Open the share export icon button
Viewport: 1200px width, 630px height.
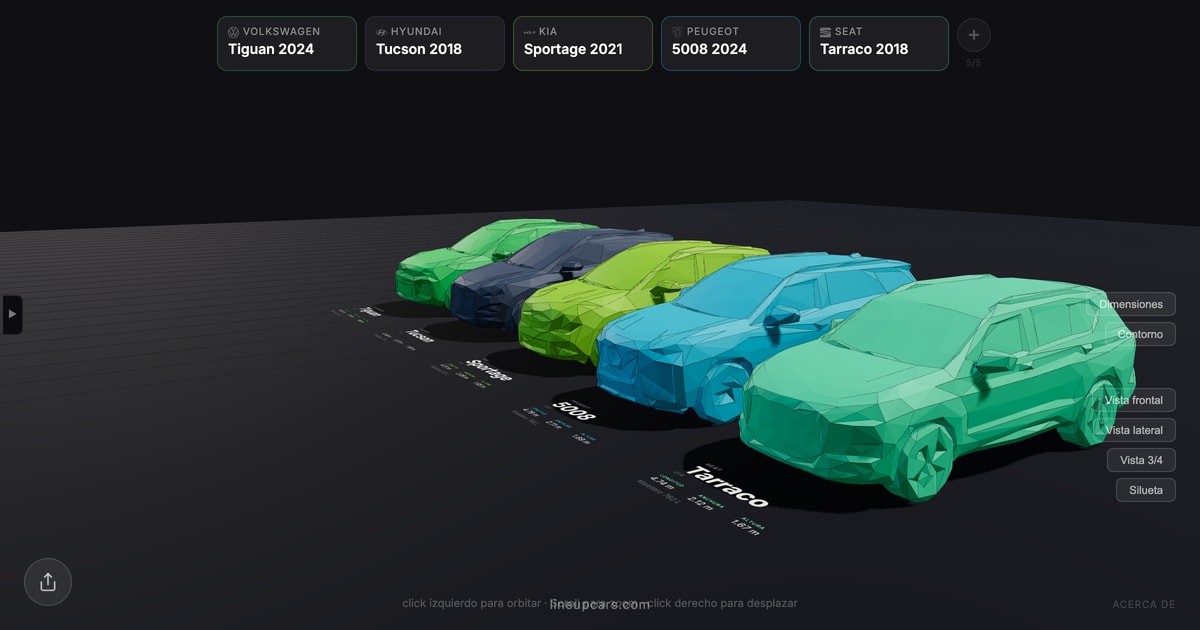pos(48,582)
